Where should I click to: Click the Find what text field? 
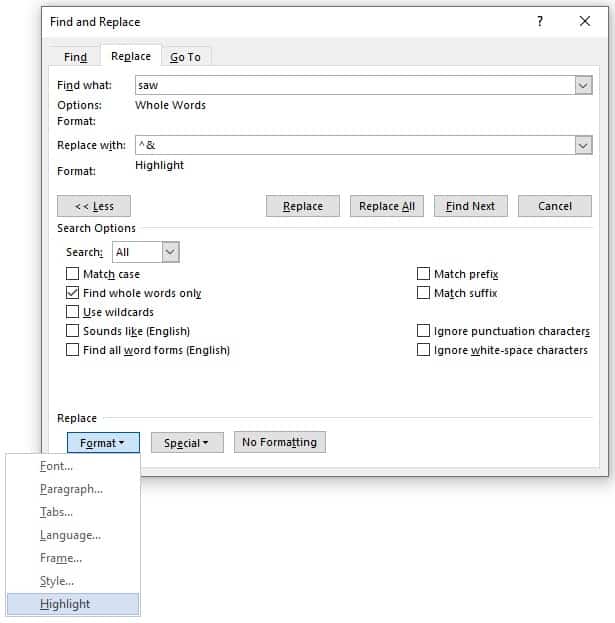[355, 85]
